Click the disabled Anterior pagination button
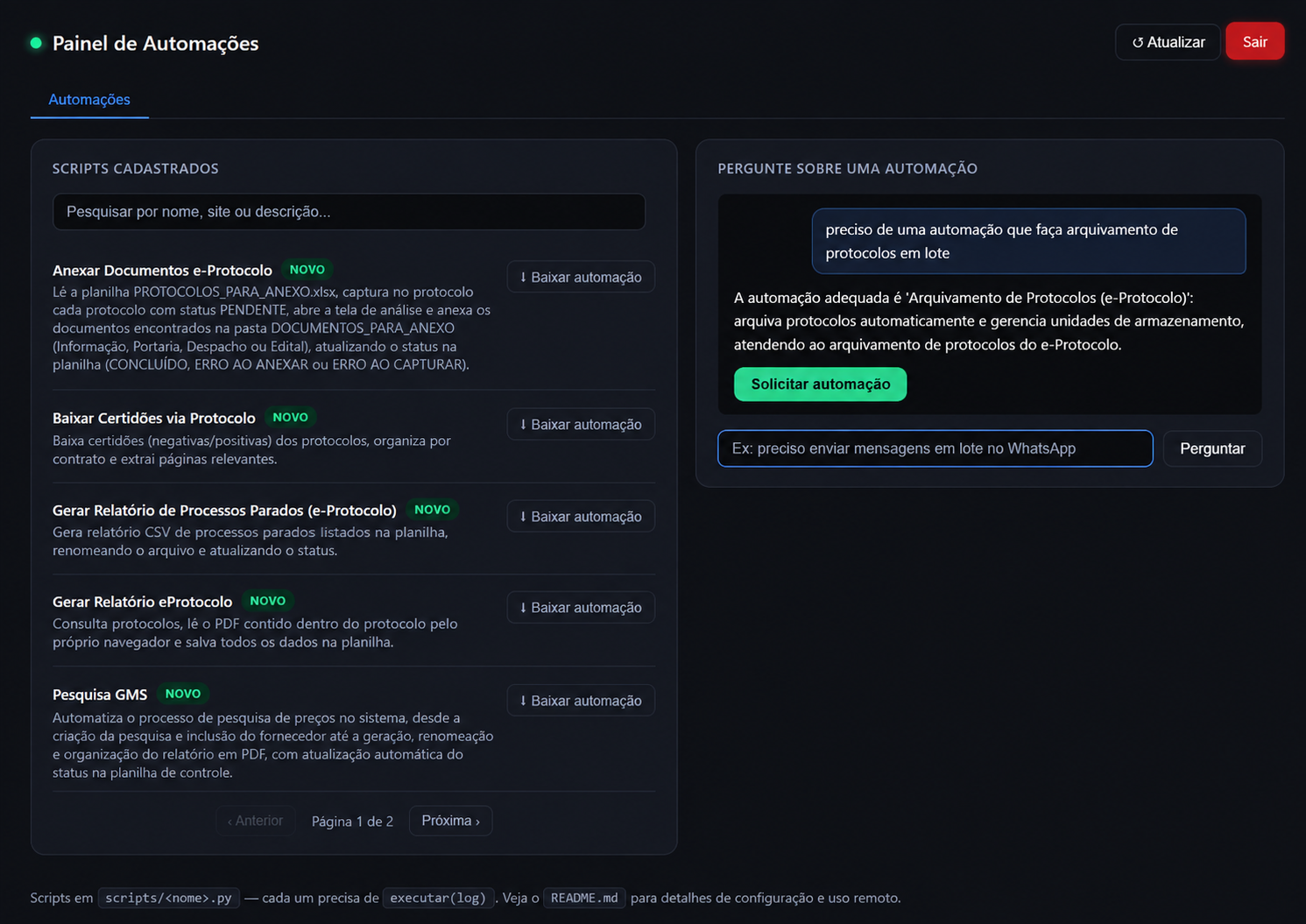 [x=255, y=821]
